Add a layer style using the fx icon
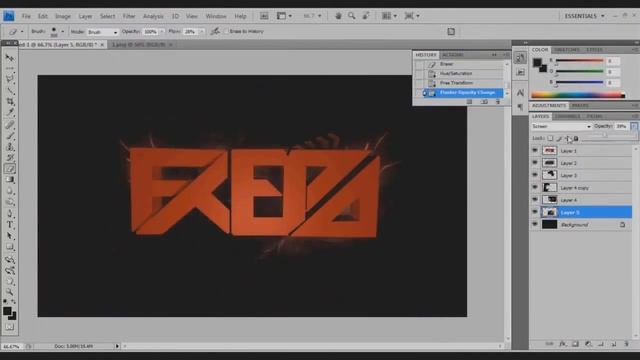The width and height of the screenshot is (640, 360). click(x=562, y=344)
